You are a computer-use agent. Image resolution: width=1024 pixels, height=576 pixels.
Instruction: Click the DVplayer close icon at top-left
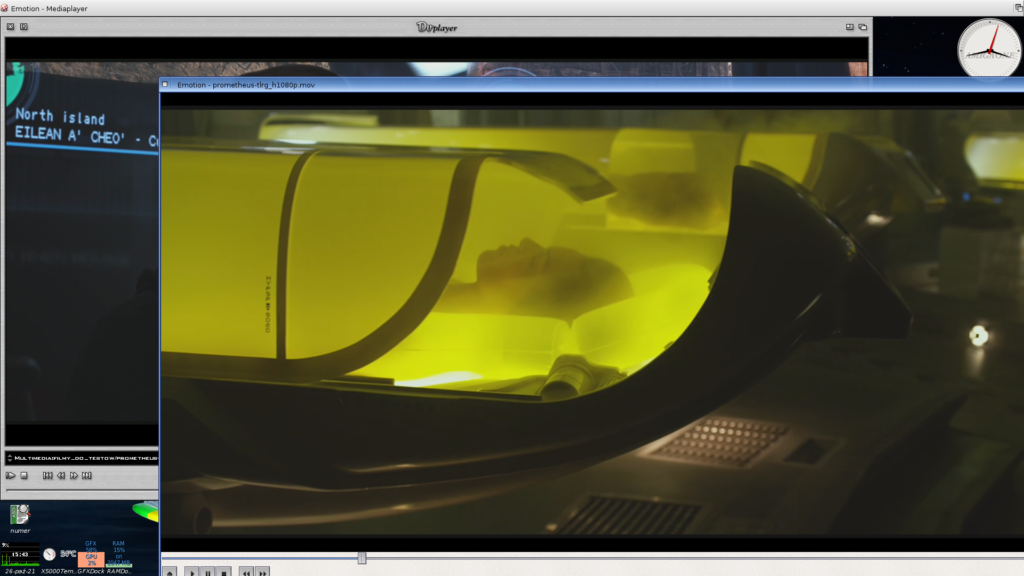[10, 27]
